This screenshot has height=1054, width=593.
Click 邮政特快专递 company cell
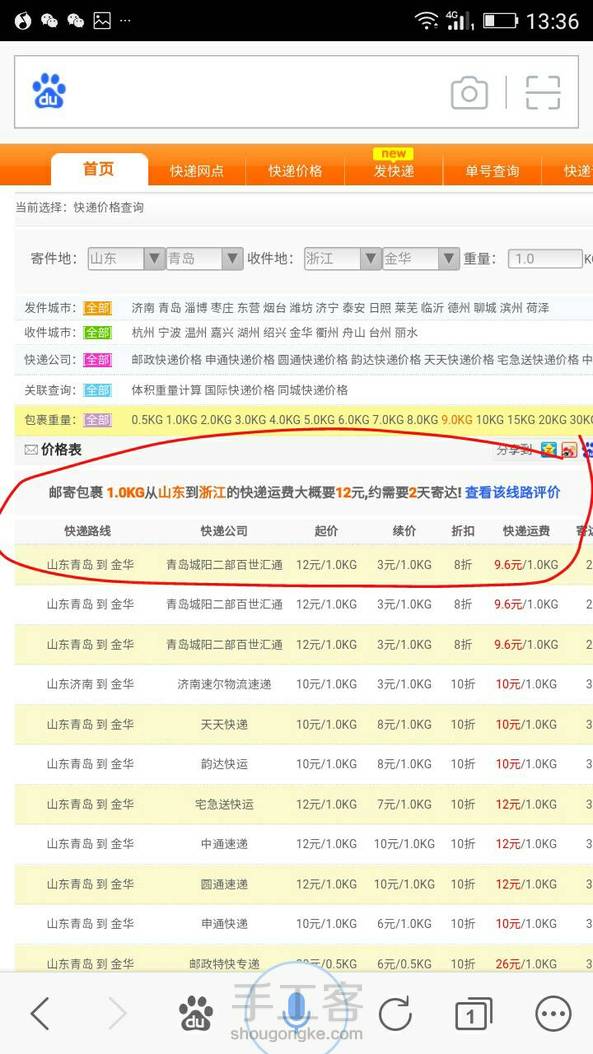point(225,964)
